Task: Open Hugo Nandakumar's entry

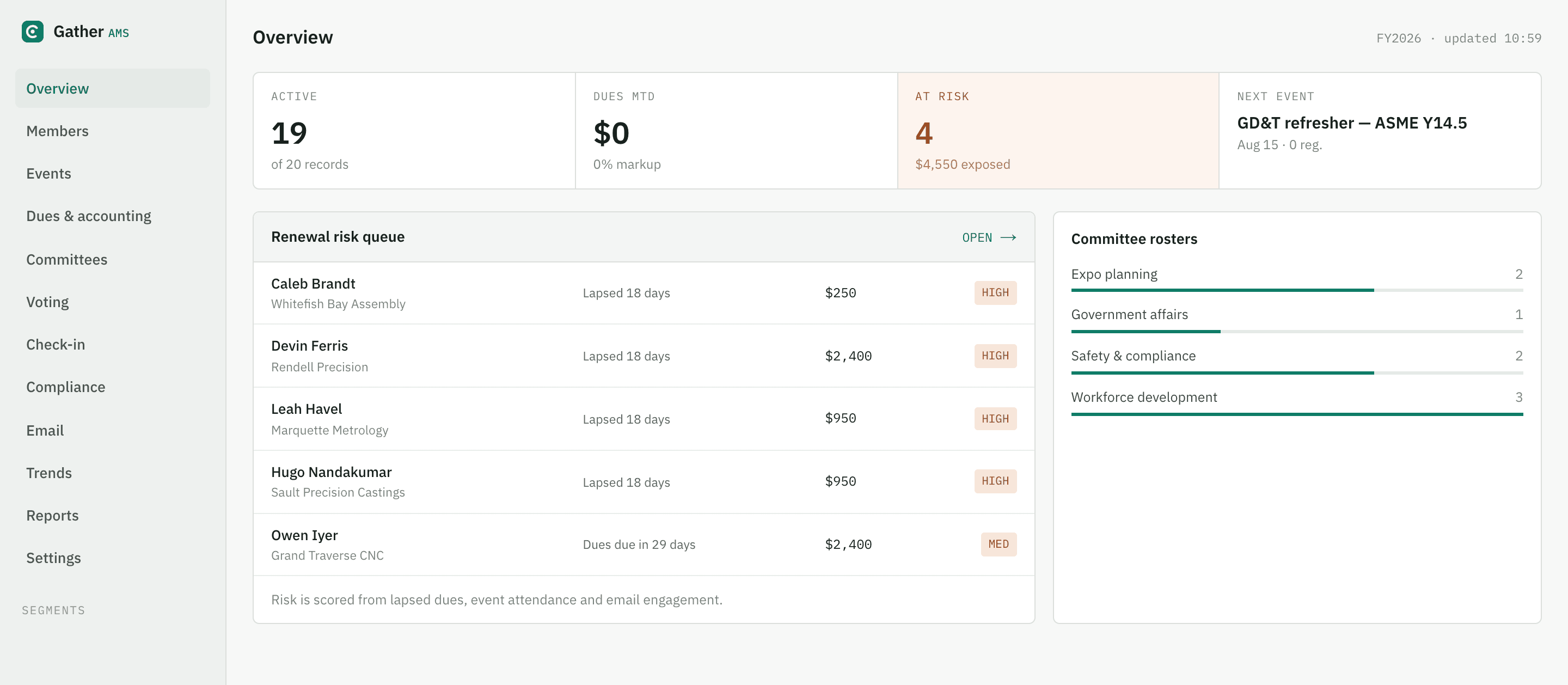Action: [331, 473]
